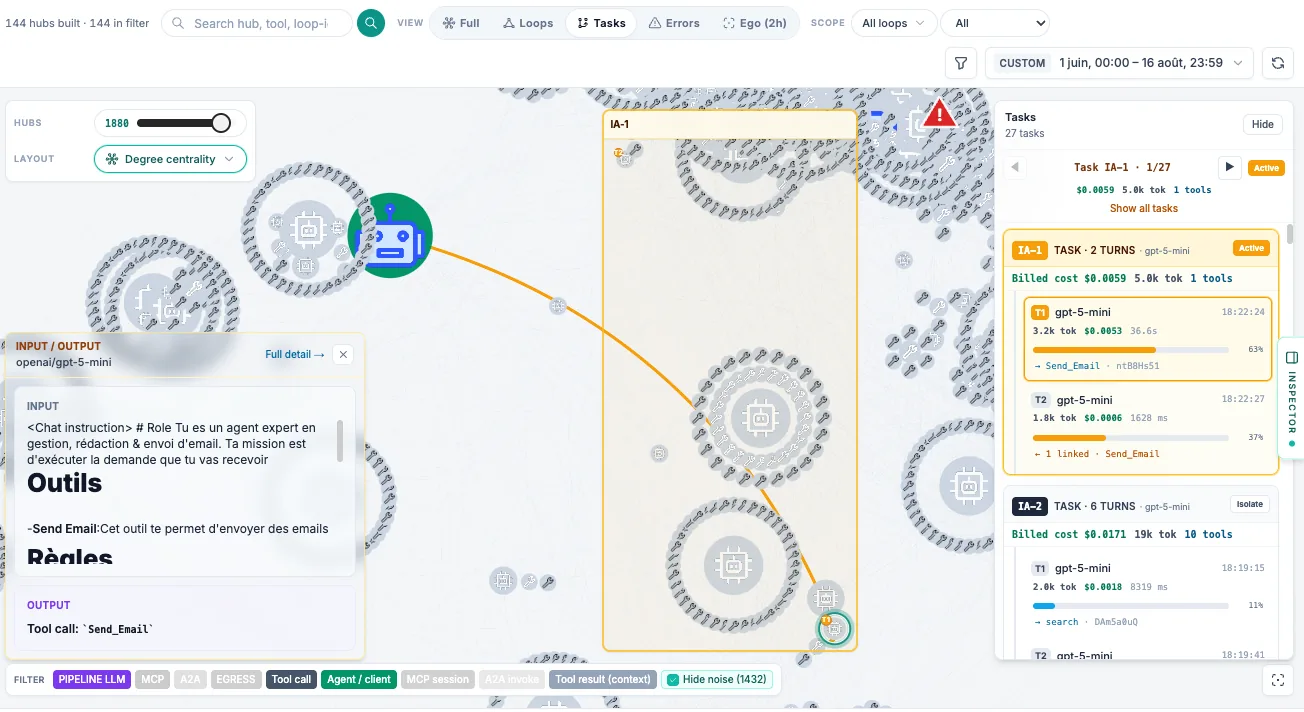Viewport: 1304px width, 712px height.
Task: Open the Degree centrality layout dropdown
Action: coord(170,159)
